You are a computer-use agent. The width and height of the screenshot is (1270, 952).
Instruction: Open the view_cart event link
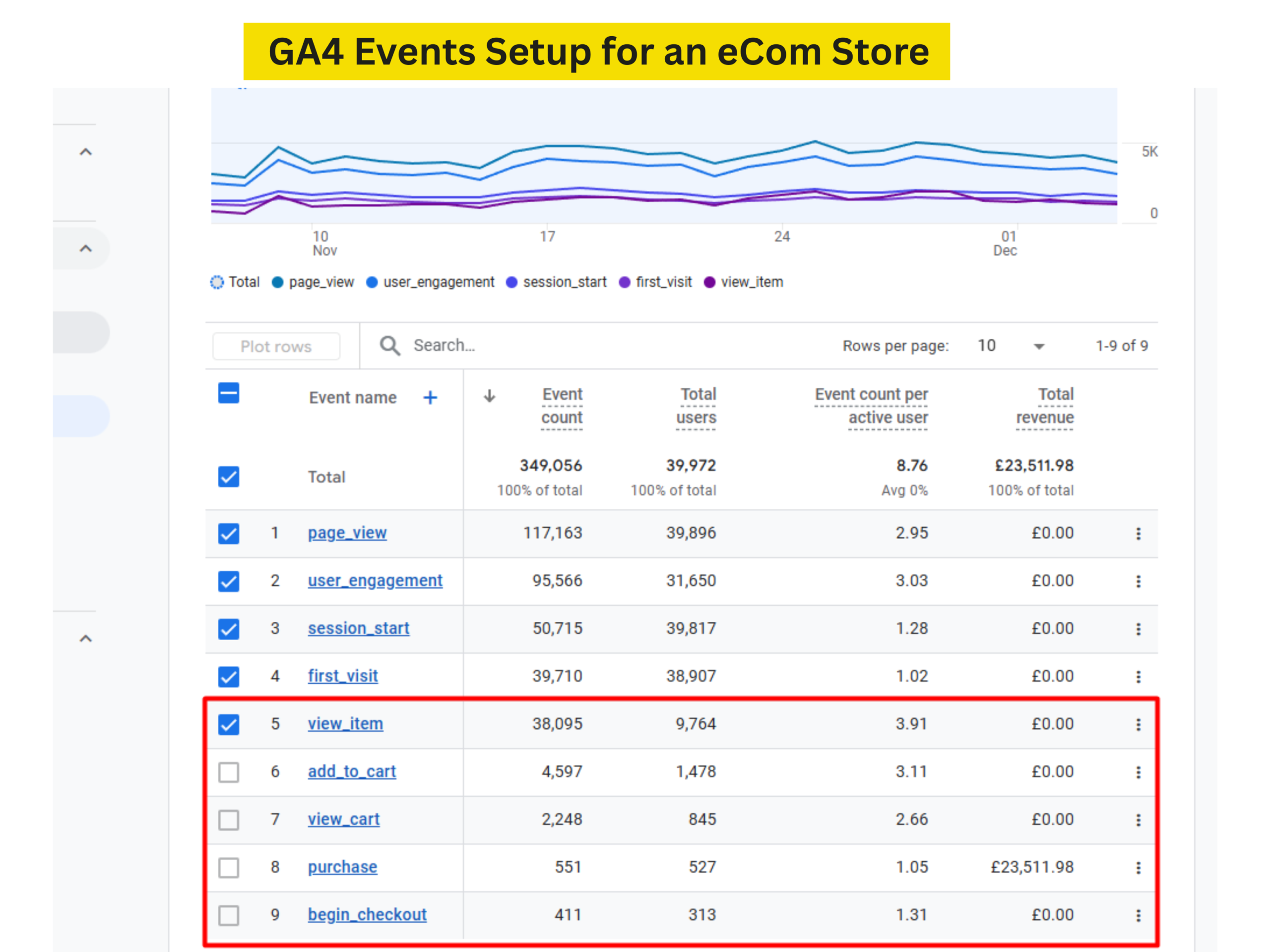pos(343,819)
